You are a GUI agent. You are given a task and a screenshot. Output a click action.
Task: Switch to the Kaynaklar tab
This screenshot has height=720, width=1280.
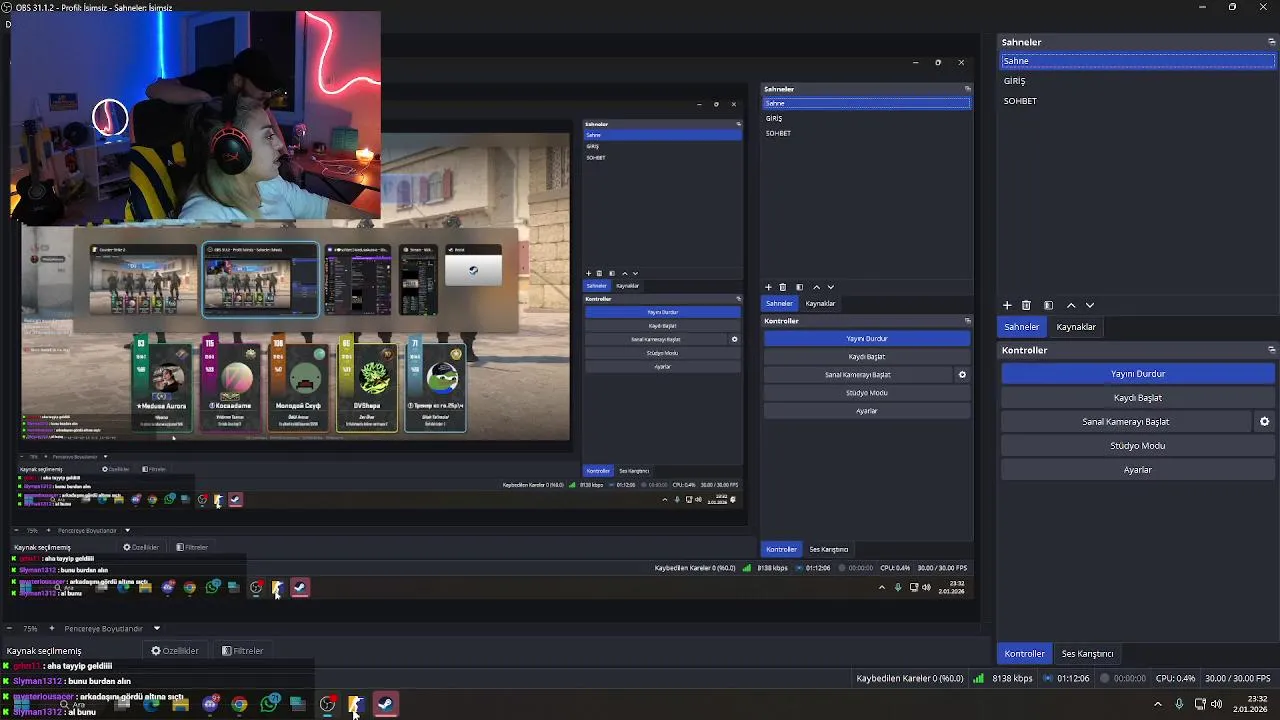pos(1076,327)
